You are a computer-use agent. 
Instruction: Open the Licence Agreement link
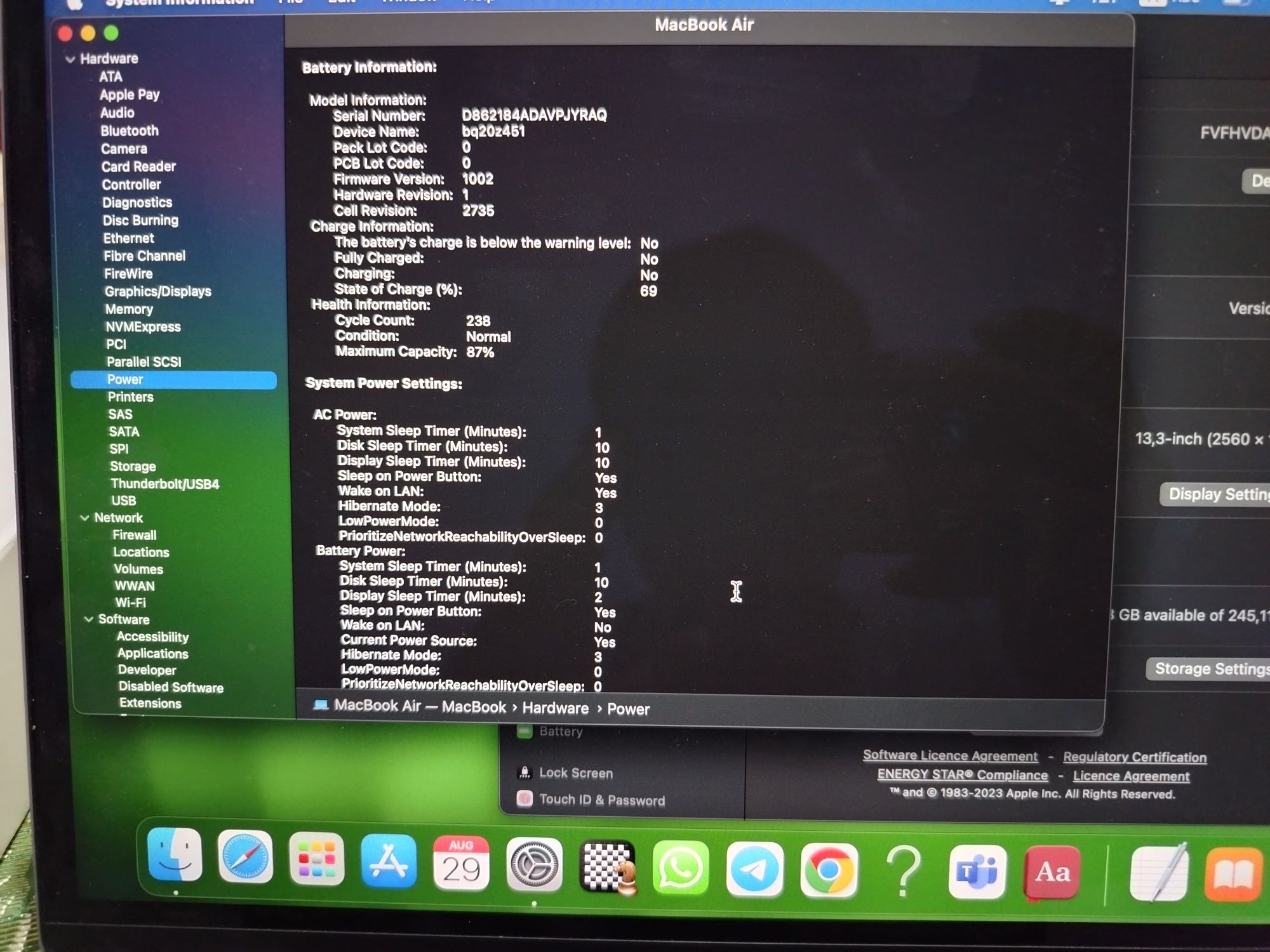click(x=1131, y=776)
